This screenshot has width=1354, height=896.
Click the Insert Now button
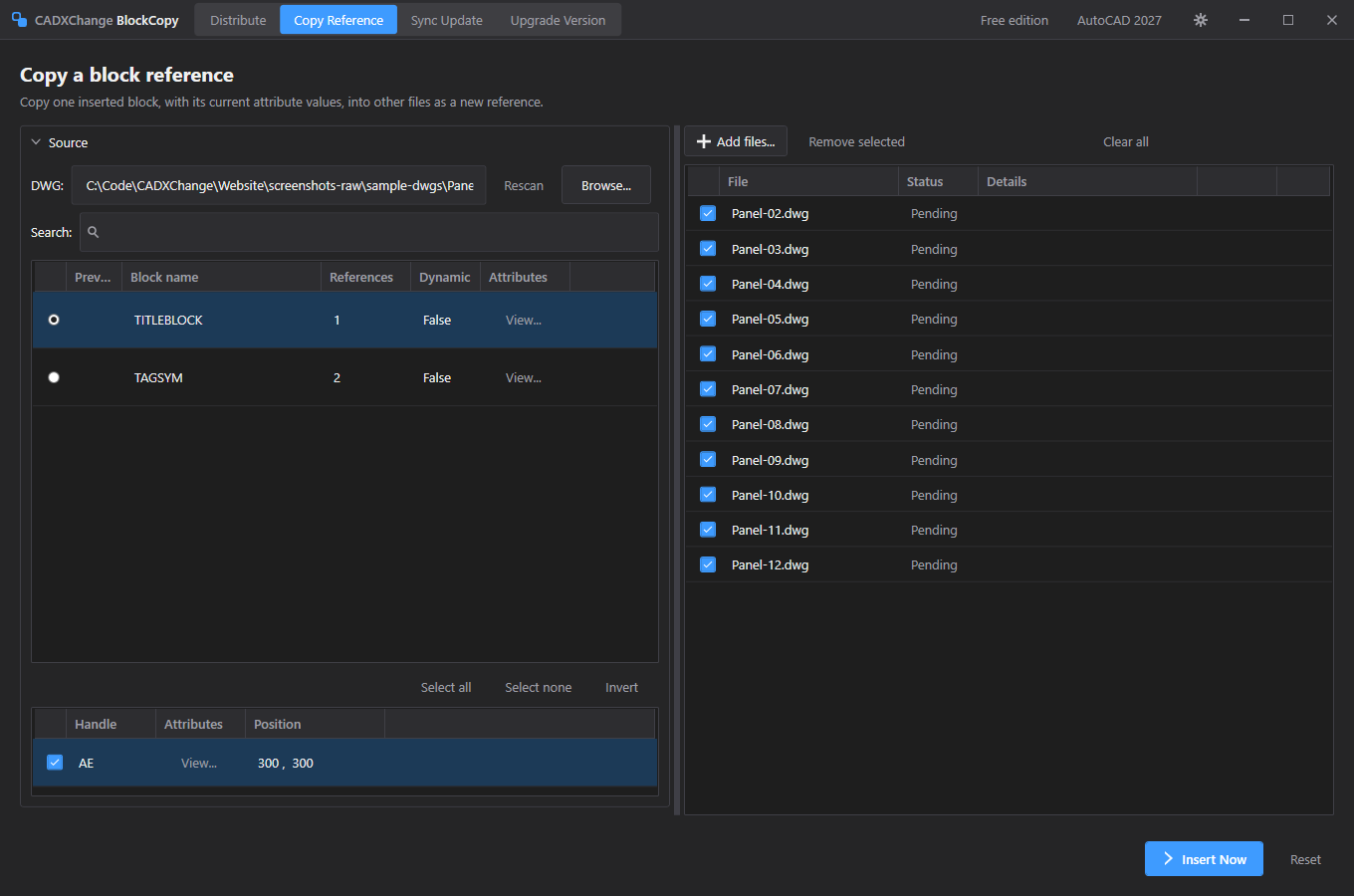tap(1204, 859)
